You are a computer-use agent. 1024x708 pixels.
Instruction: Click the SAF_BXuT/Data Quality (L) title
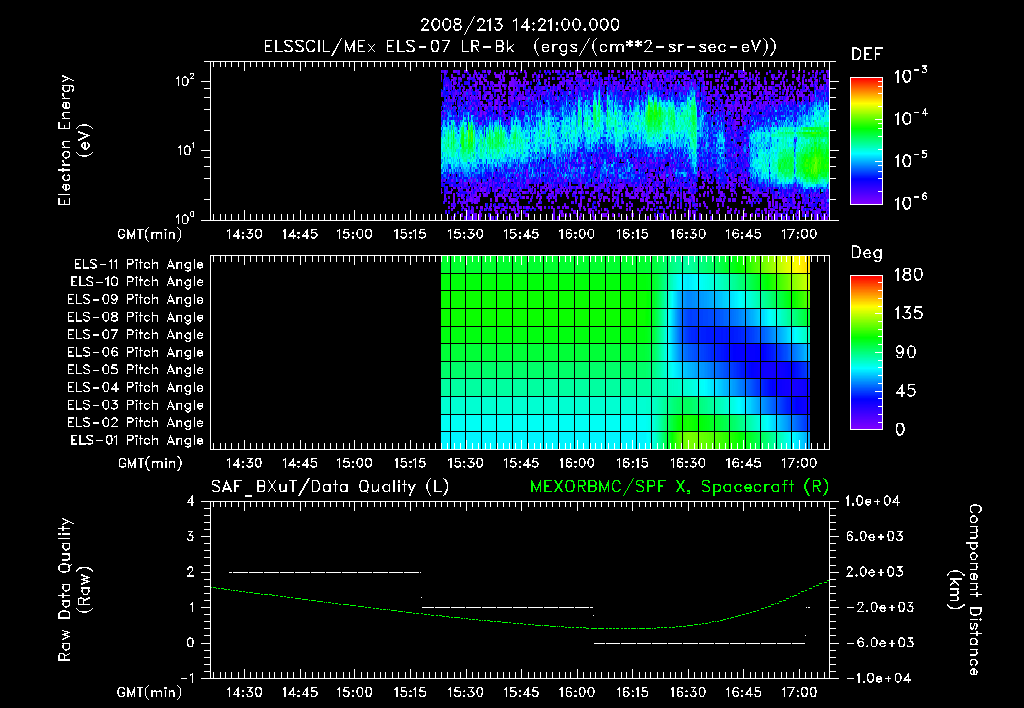(330, 487)
